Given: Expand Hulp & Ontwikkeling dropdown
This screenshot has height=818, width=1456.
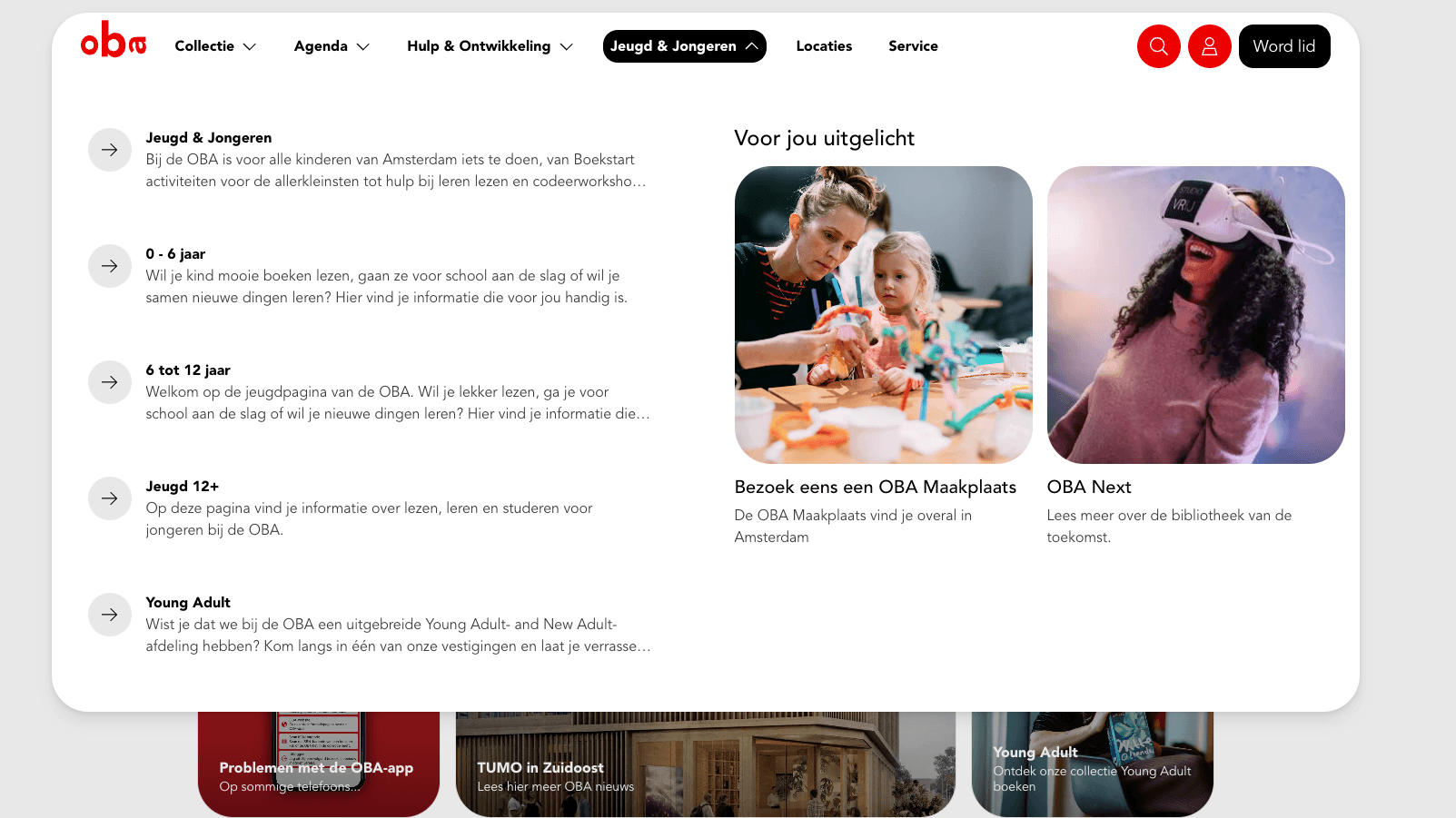Looking at the screenshot, I should pos(490,46).
